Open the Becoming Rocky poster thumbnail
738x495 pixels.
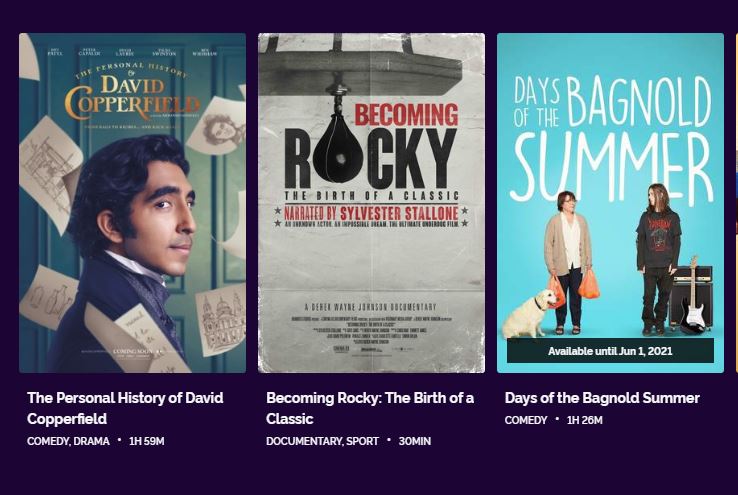click(x=371, y=203)
